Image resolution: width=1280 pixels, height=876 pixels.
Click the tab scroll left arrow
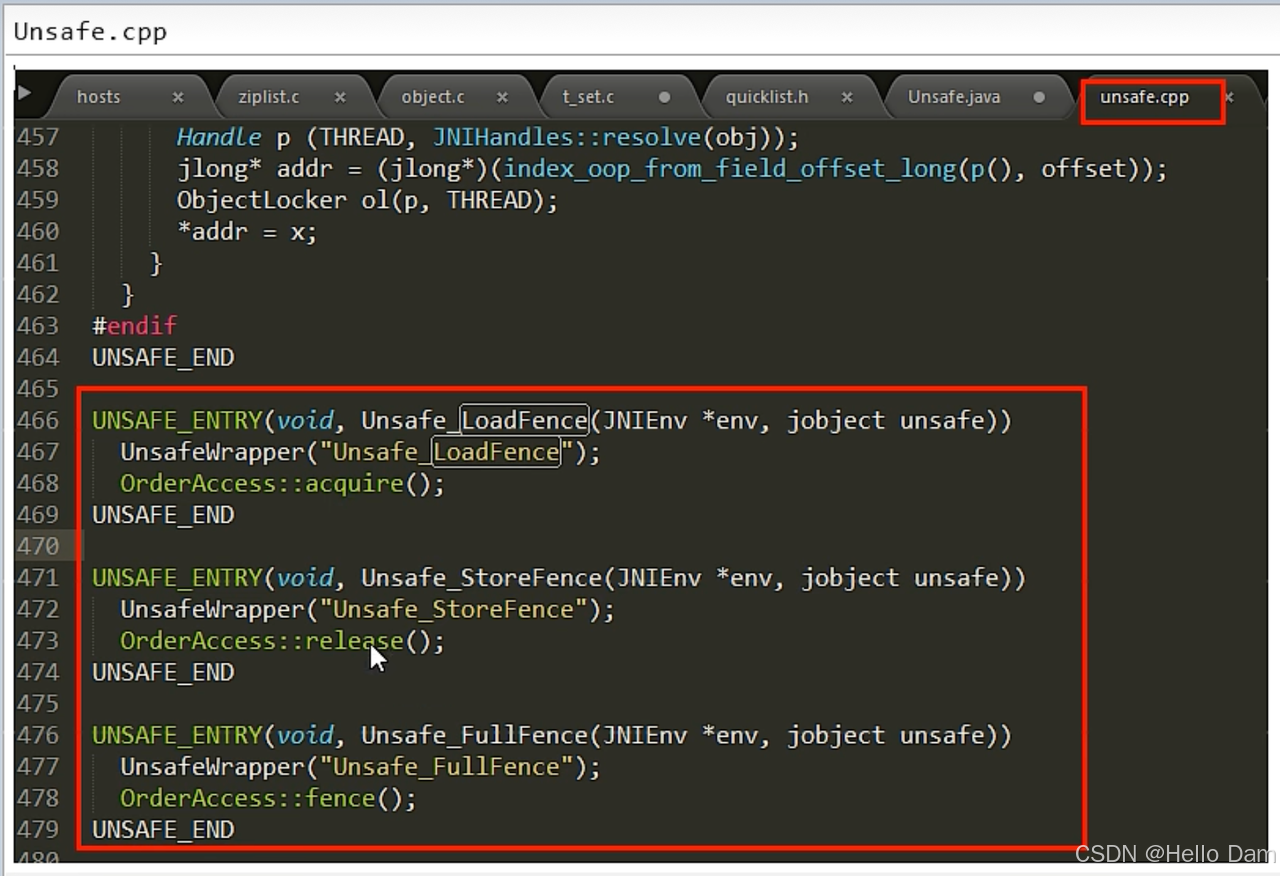click(24, 92)
